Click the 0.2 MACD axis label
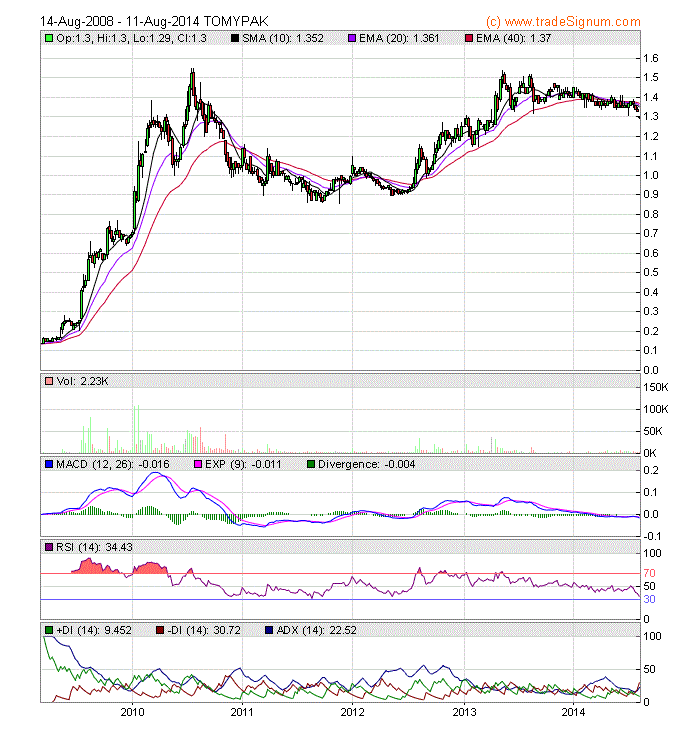Image resolution: width=680 pixels, height=733 pixels. pyautogui.click(x=651, y=470)
